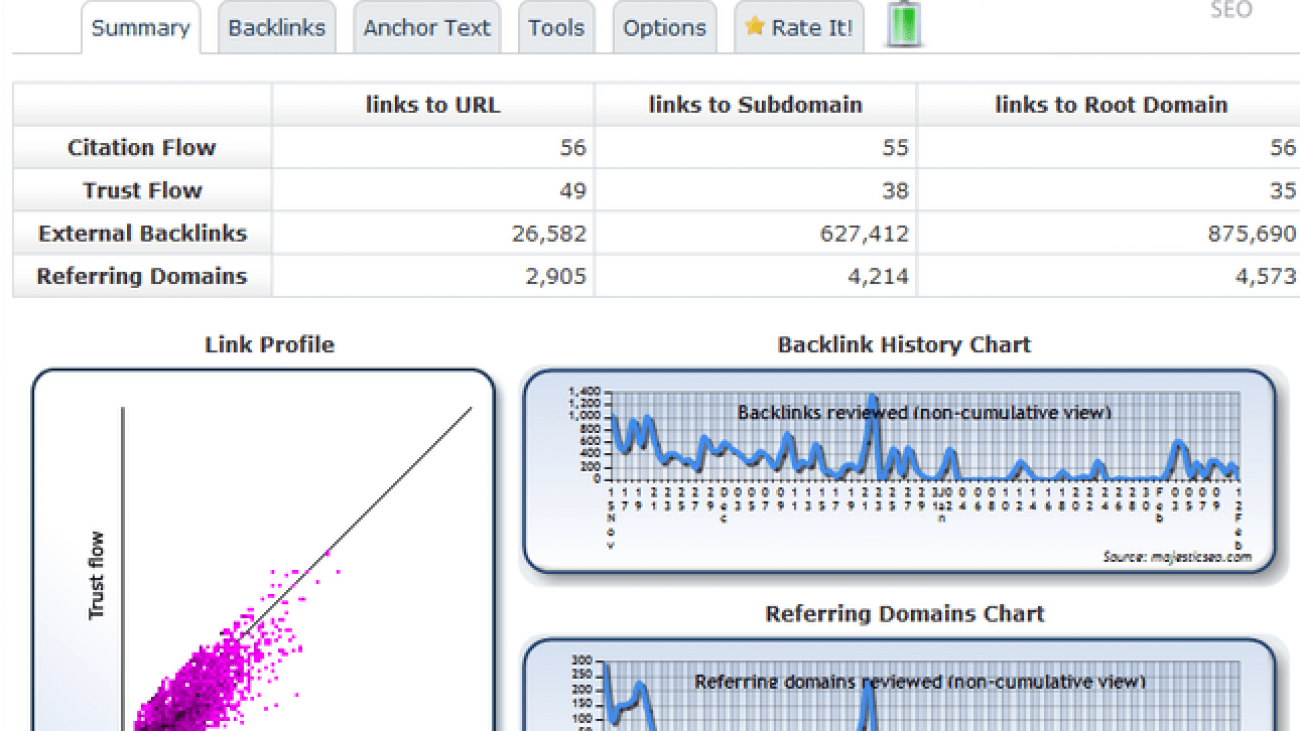
Task: Click the External Backlinks row header
Action: pos(141,233)
